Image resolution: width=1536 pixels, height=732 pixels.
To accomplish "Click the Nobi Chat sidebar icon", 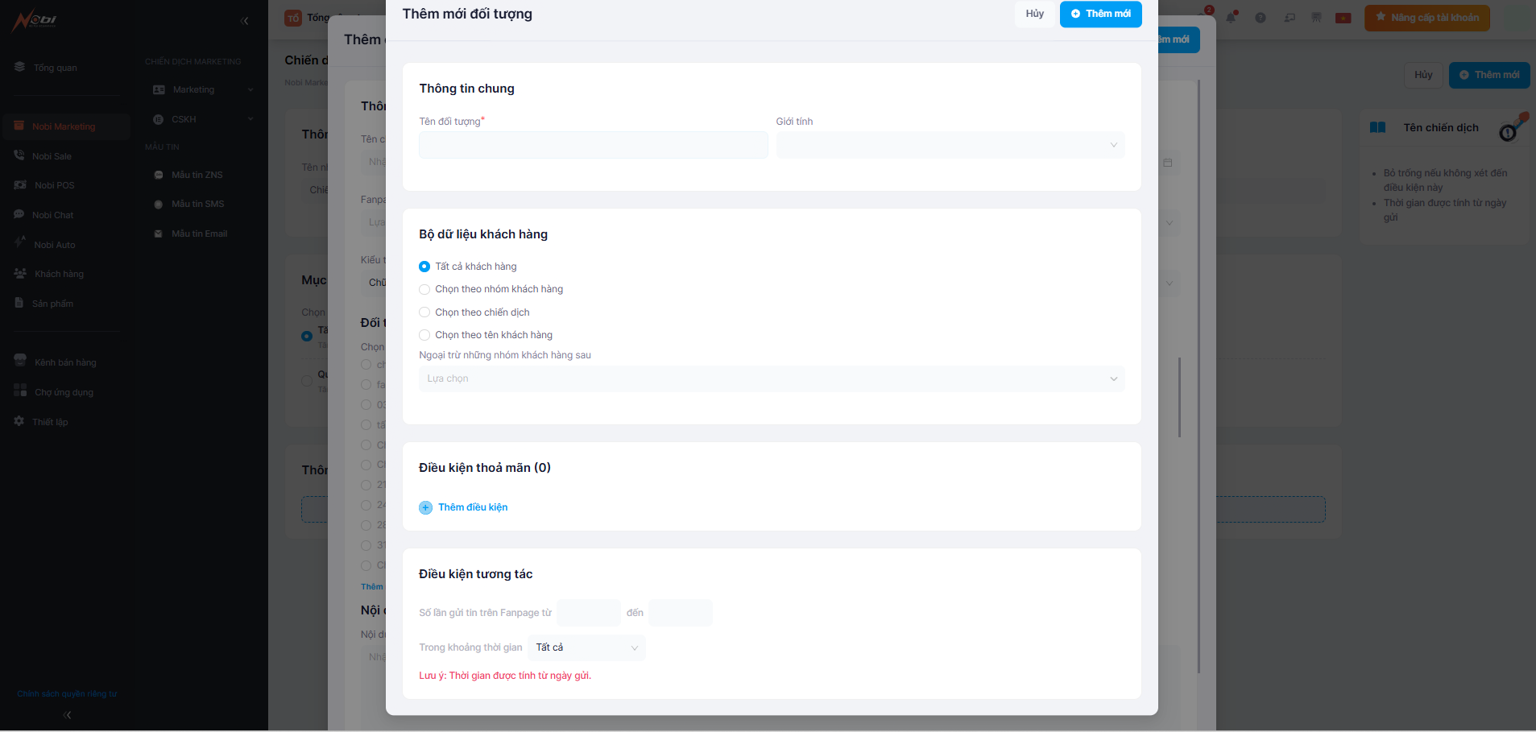I will (19, 215).
